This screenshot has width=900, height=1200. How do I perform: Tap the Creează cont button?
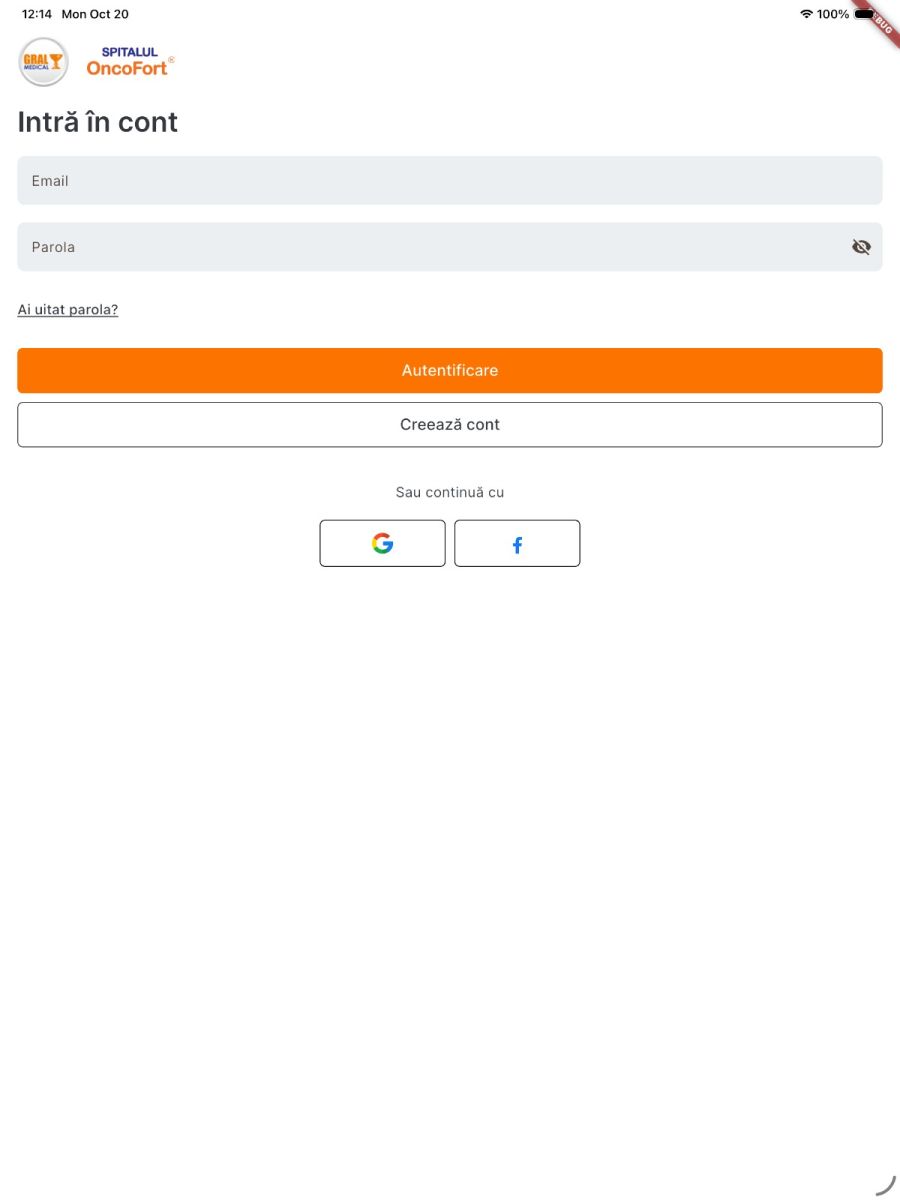[x=450, y=424]
